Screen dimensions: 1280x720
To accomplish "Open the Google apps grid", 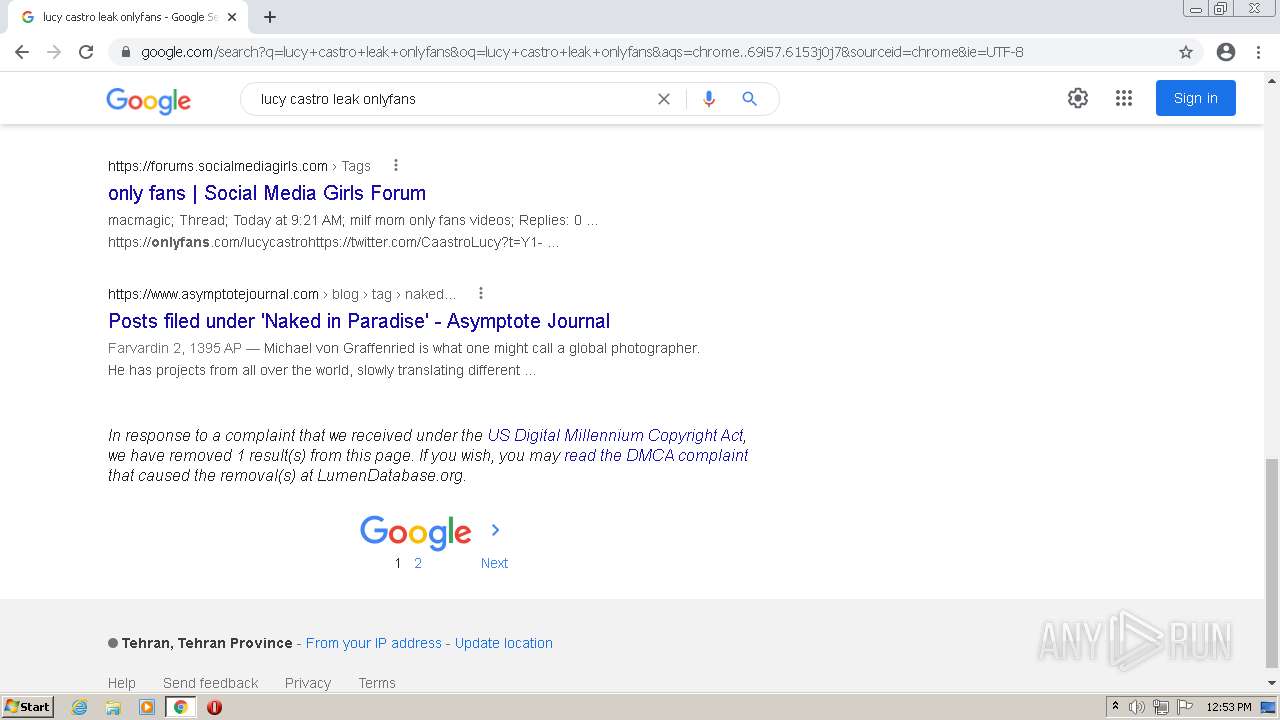I will pyautogui.click(x=1124, y=98).
